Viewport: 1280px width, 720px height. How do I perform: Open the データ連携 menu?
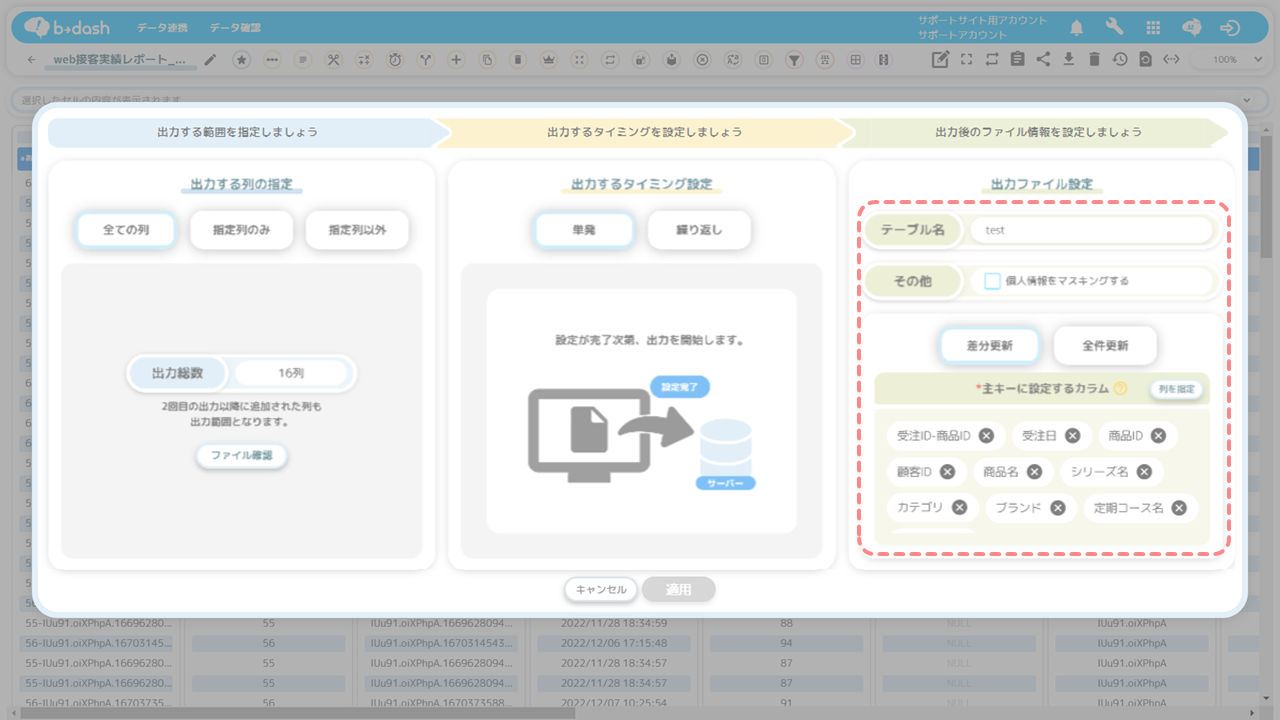[x=162, y=27]
